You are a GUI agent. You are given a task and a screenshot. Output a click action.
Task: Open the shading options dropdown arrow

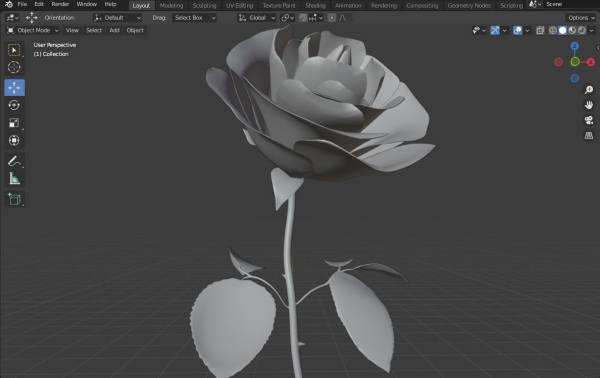click(x=592, y=30)
